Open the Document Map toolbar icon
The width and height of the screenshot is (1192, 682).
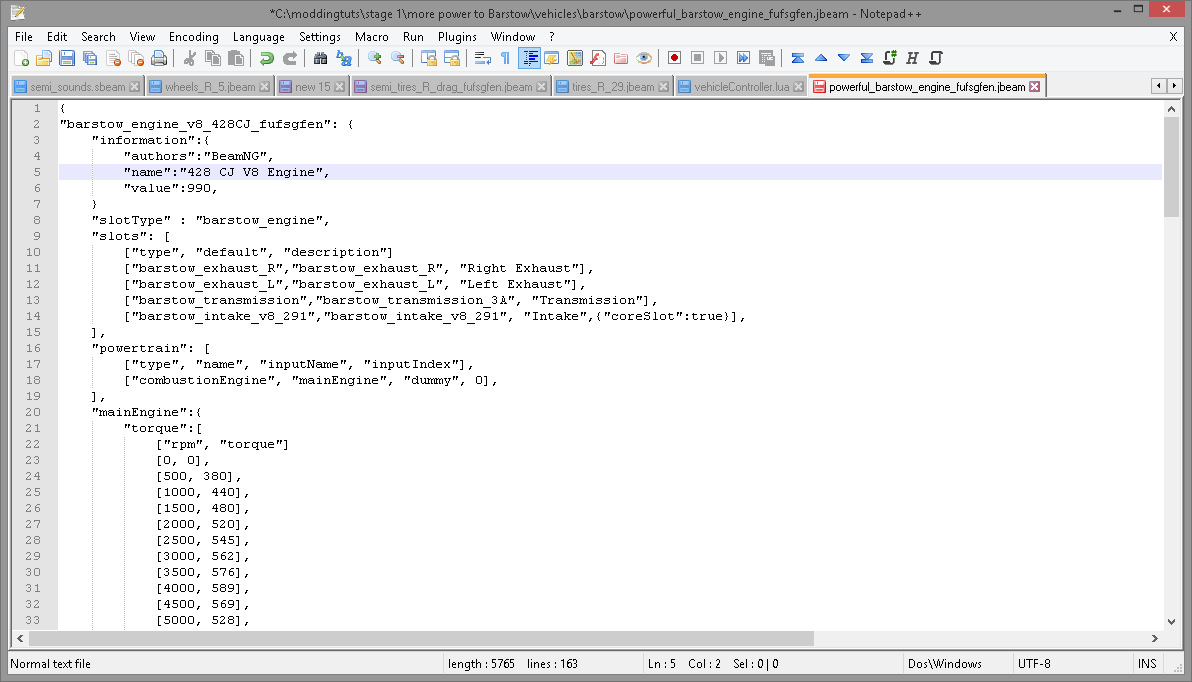[x=575, y=59]
